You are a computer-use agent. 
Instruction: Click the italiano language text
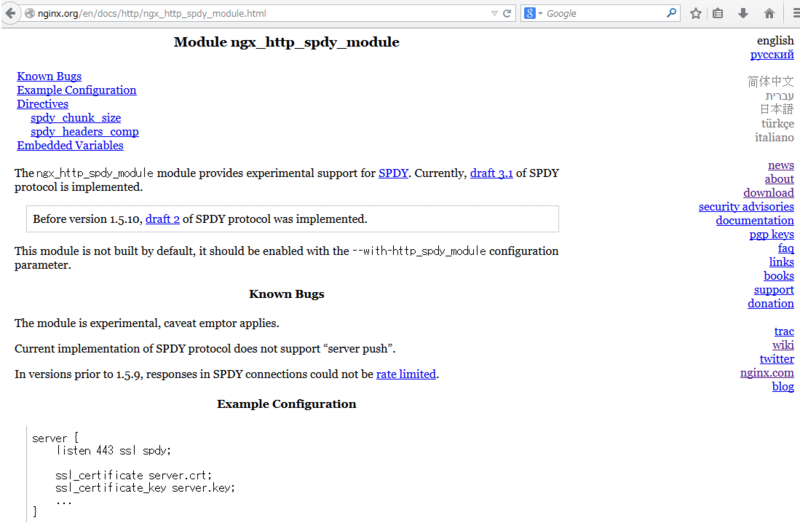(x=774, y=137)
